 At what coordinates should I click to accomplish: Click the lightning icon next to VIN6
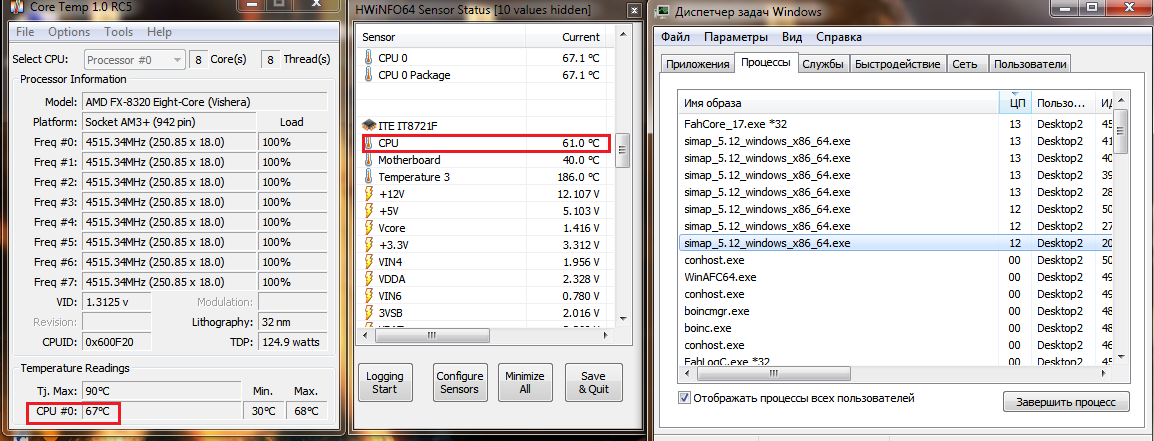[x=369, y=296]
